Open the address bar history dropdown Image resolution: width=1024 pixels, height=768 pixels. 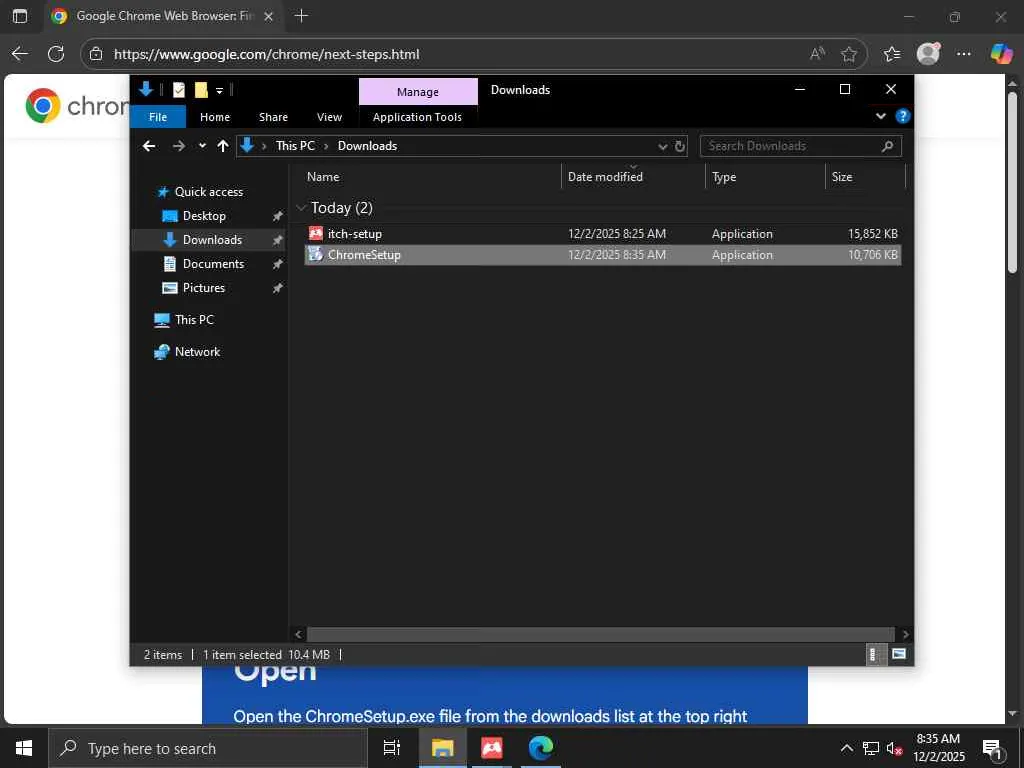point(663,146)
